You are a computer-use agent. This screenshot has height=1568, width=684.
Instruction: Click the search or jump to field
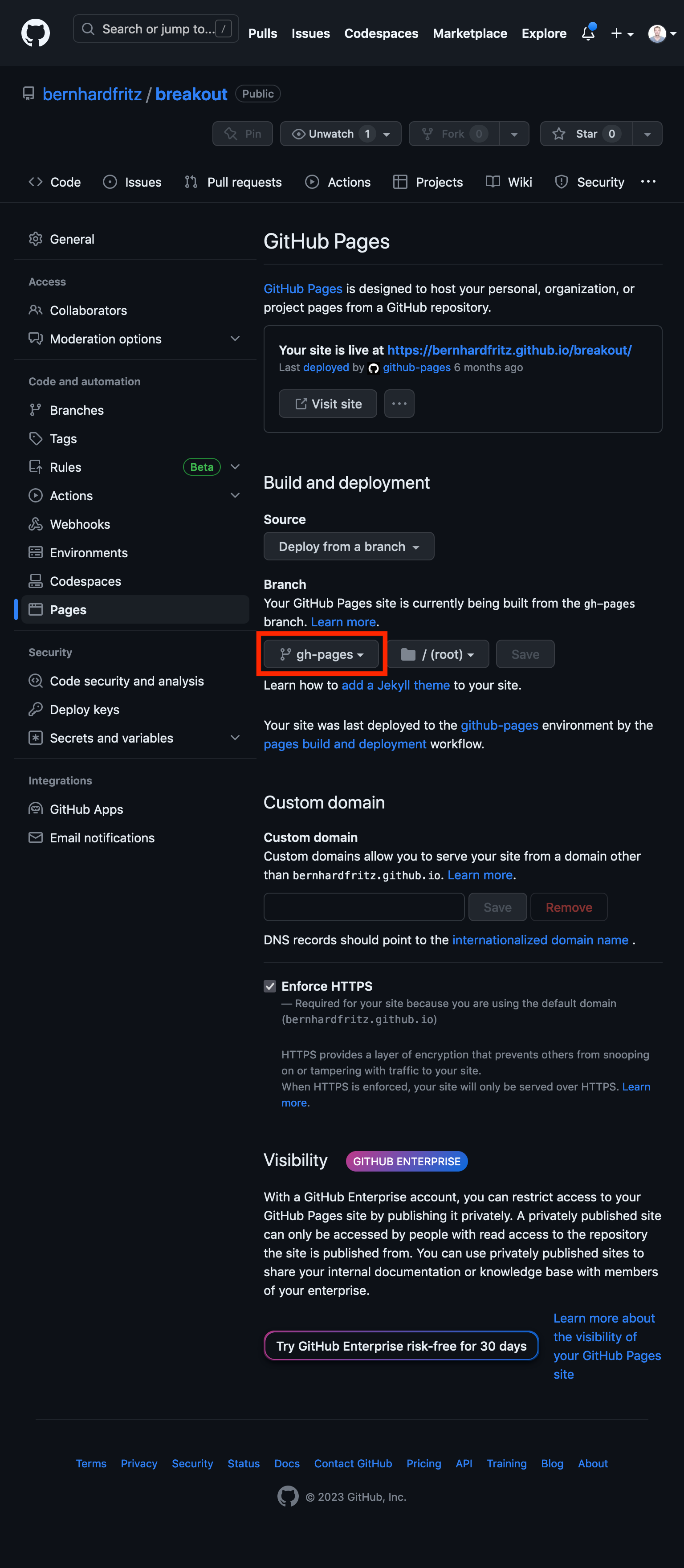[156, 29]
